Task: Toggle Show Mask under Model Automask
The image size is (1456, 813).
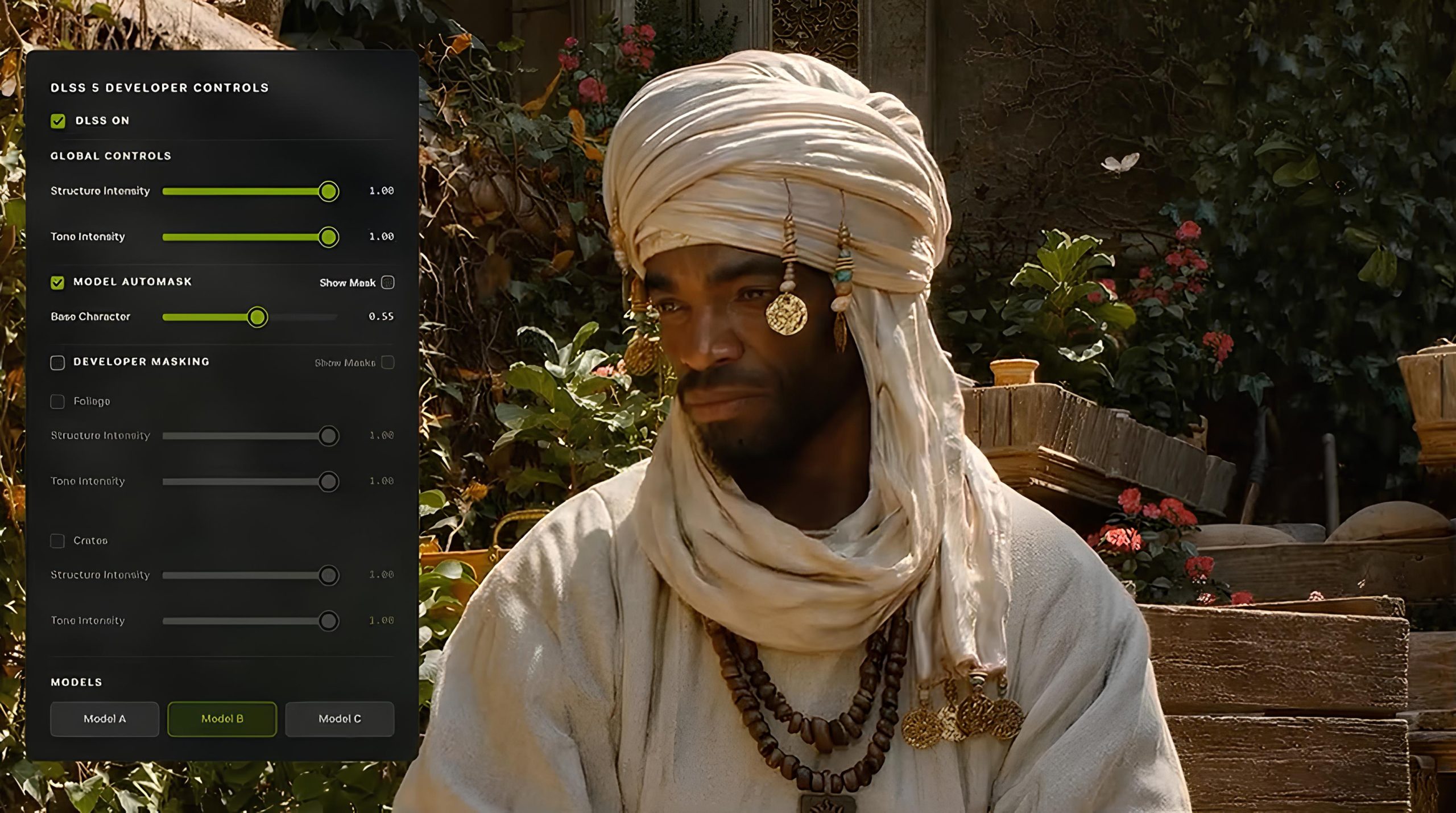Action: click(x=388, y=282)
